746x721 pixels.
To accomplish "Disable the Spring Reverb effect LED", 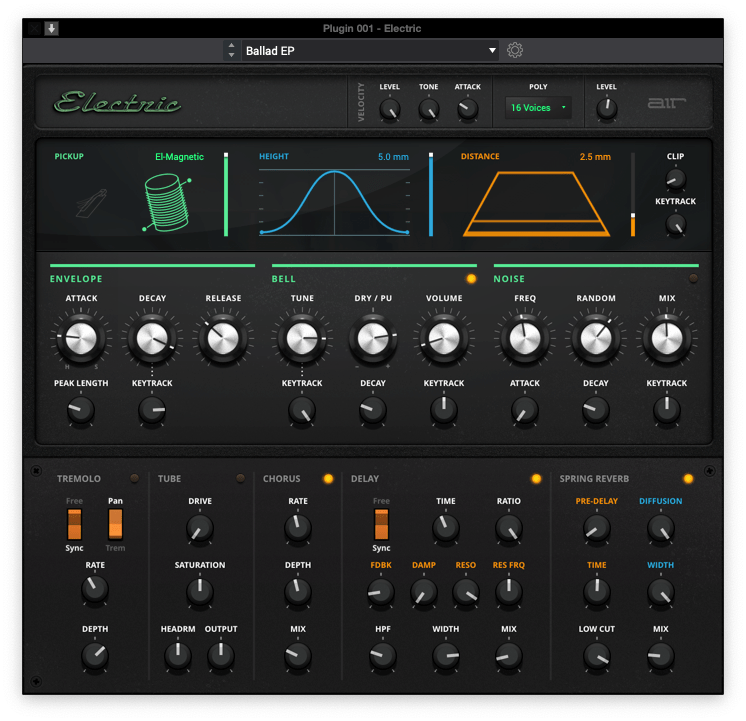I will pyautogui.click(x=688, y=478).
